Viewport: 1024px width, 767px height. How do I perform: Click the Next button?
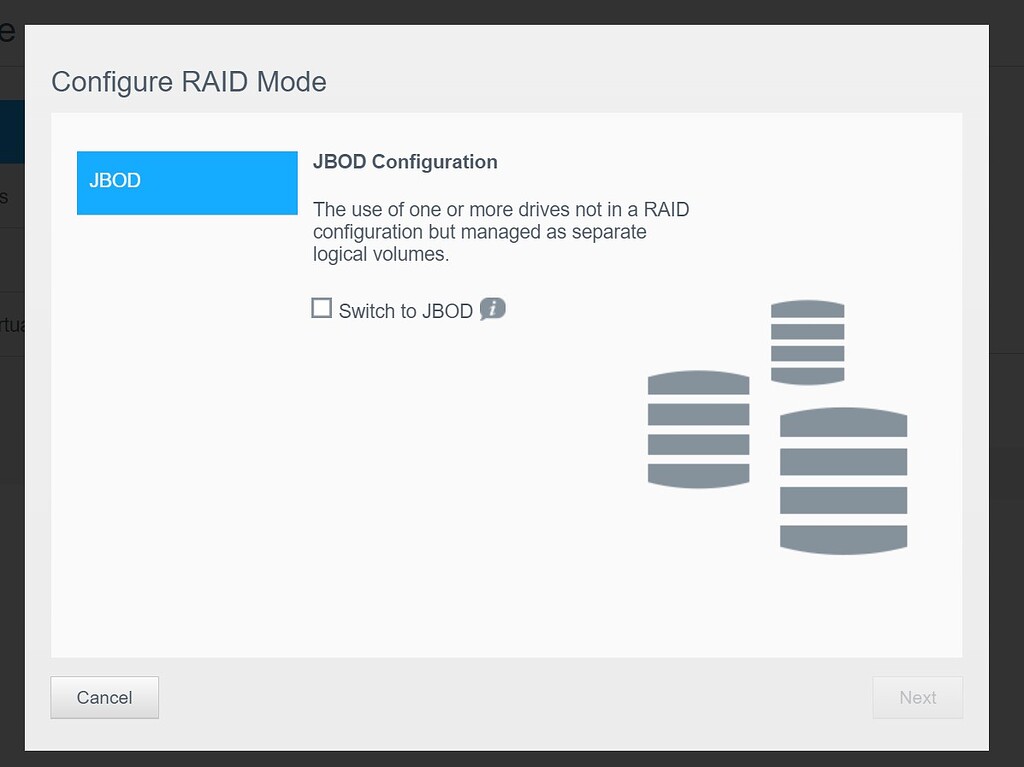coord(917,697)
